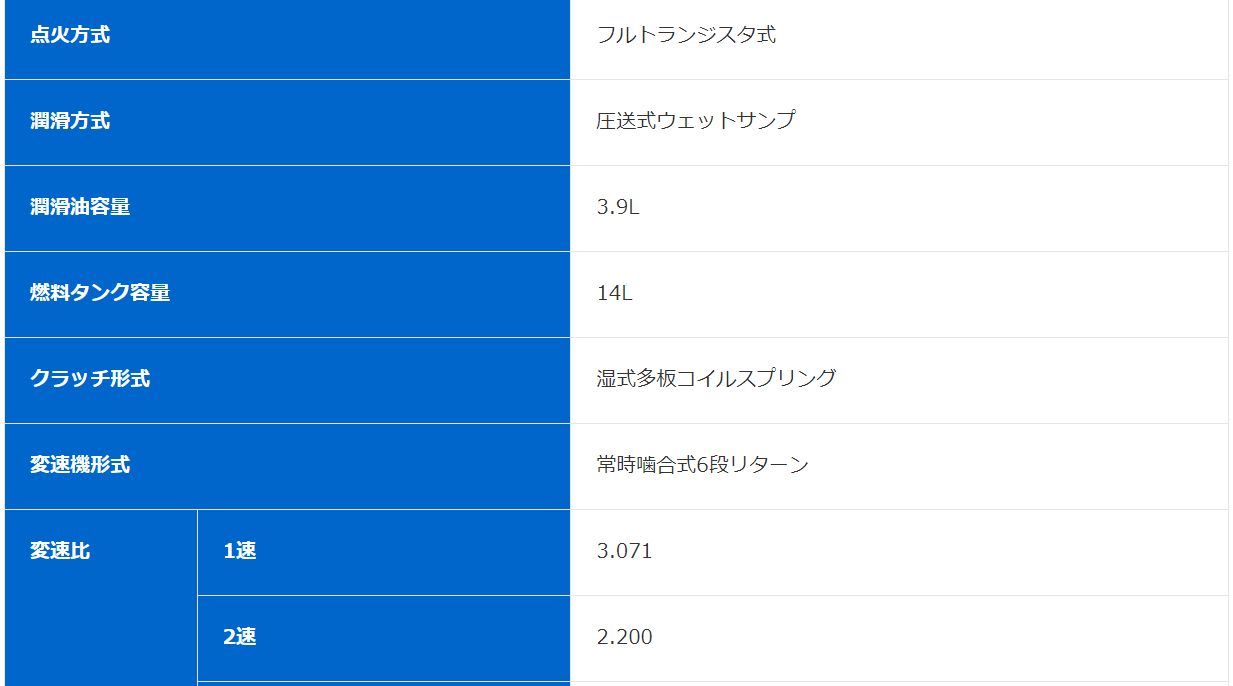Select the 3.071 gear ratio value
The image size is (1233, 686).
click(x=625, y=551)
